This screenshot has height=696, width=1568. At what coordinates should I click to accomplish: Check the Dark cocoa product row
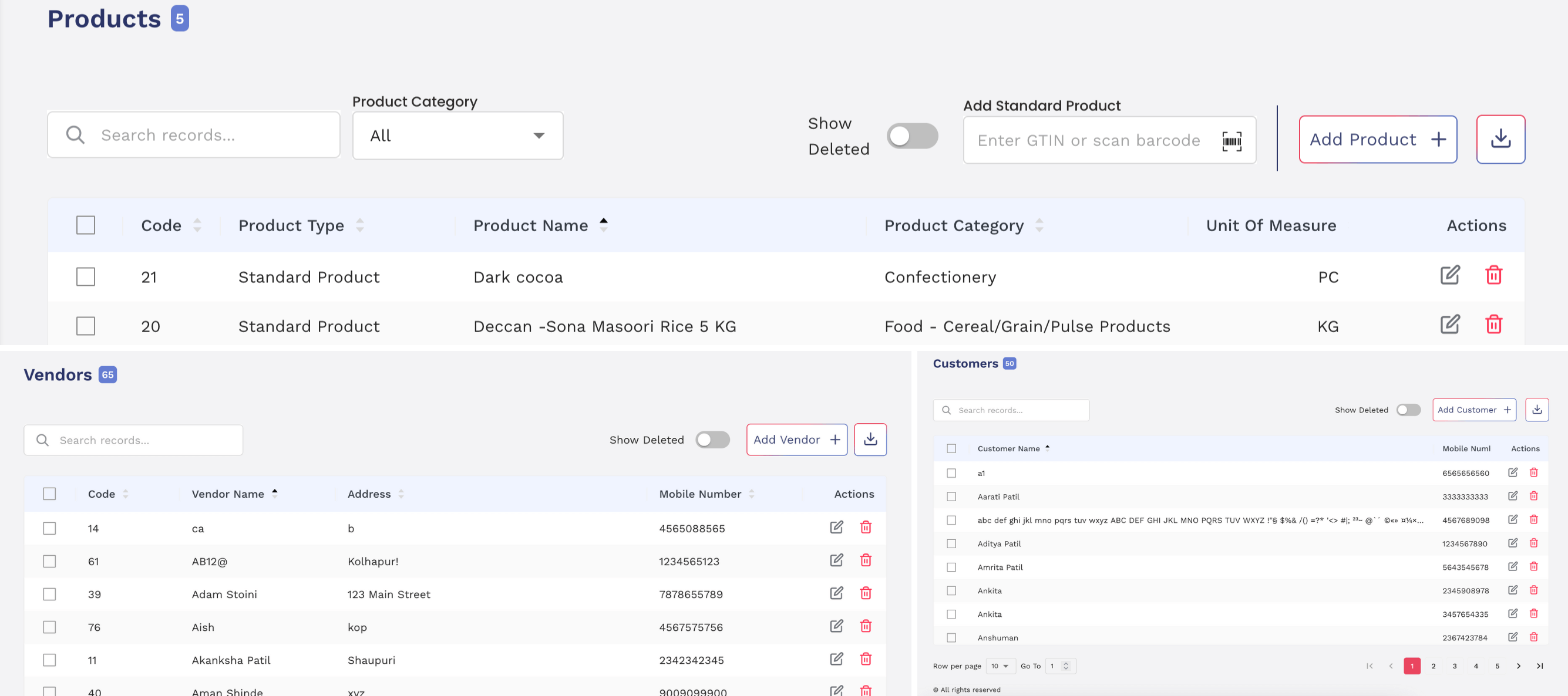click(x=86, y=277)
